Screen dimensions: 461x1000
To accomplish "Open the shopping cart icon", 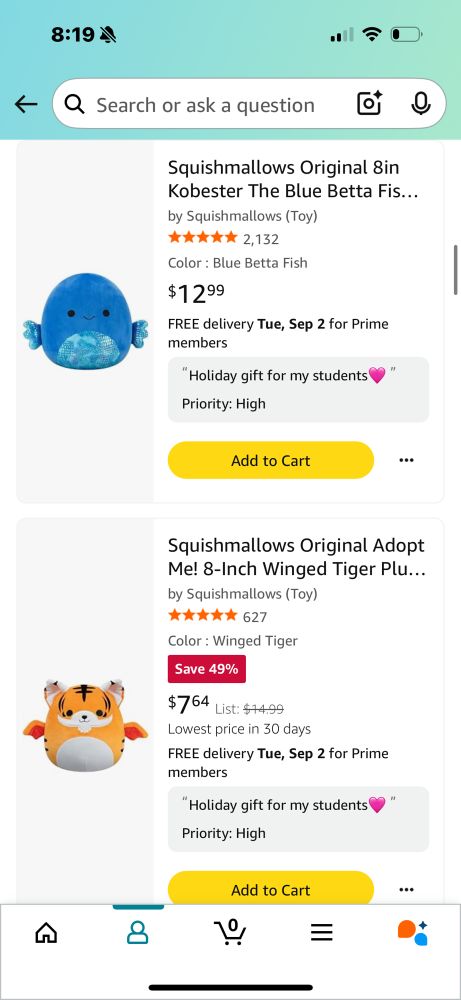I will click(x=230, y=932).
